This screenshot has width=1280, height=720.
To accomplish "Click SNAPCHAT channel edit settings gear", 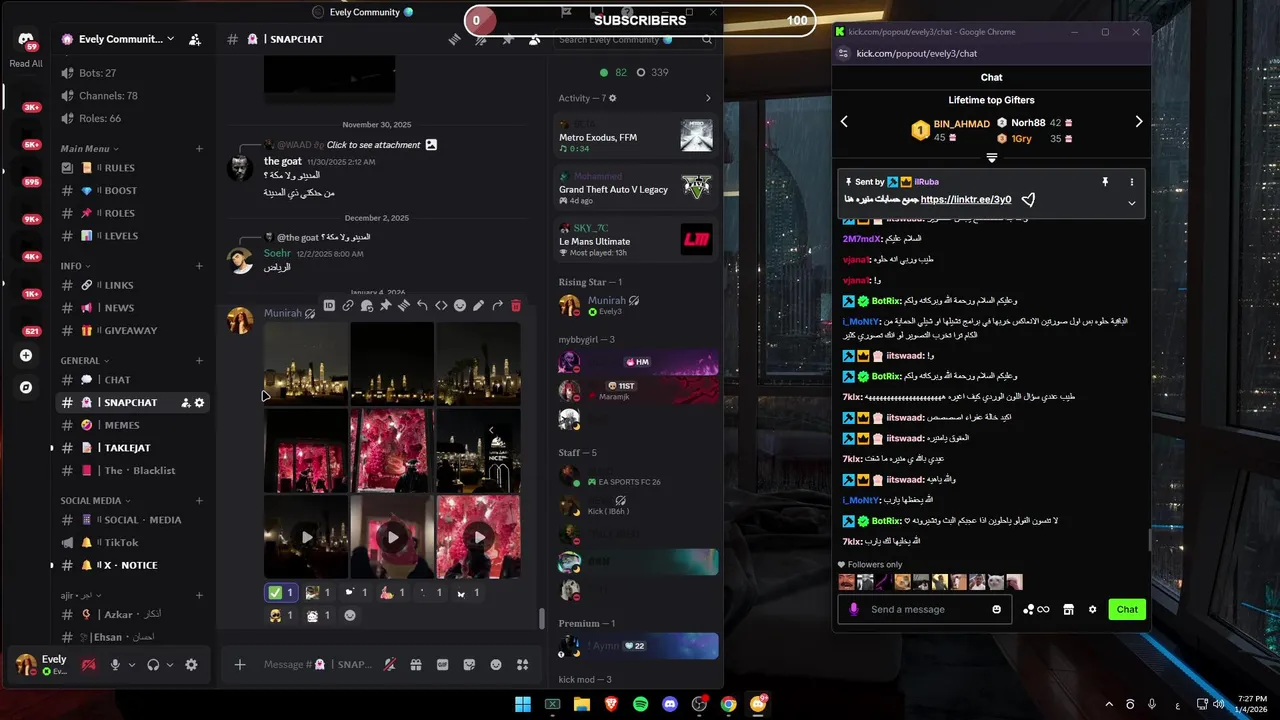I will click(x=199, y=402).
